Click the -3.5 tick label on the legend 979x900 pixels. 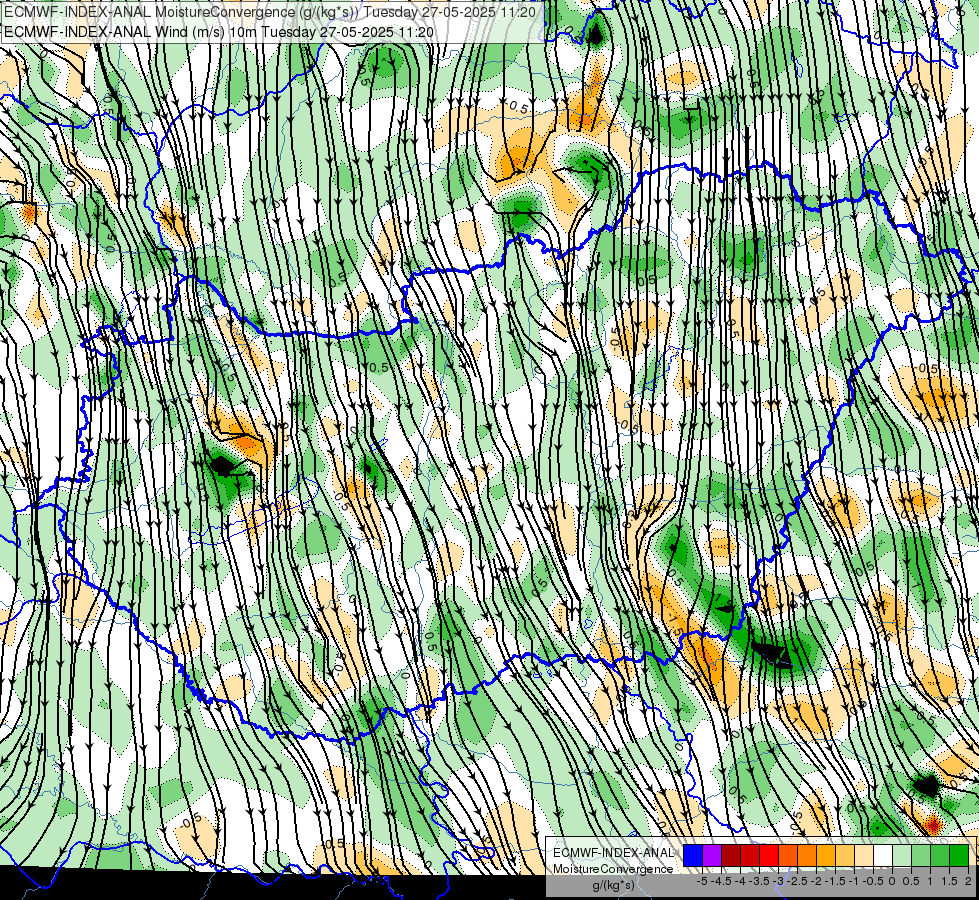759,881
